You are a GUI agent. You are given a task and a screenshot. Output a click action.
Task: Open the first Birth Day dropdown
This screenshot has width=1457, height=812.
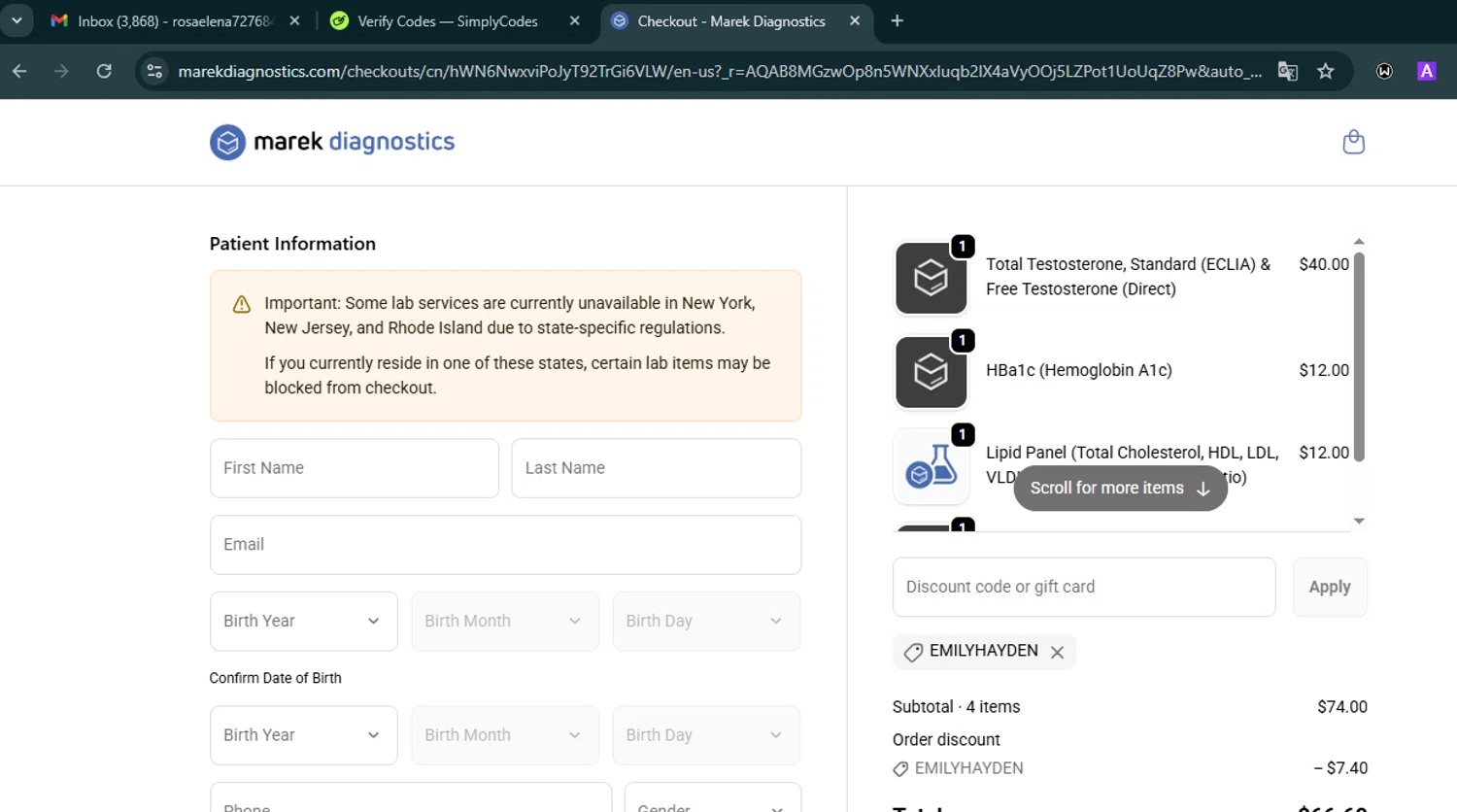[x=706, y=622]
